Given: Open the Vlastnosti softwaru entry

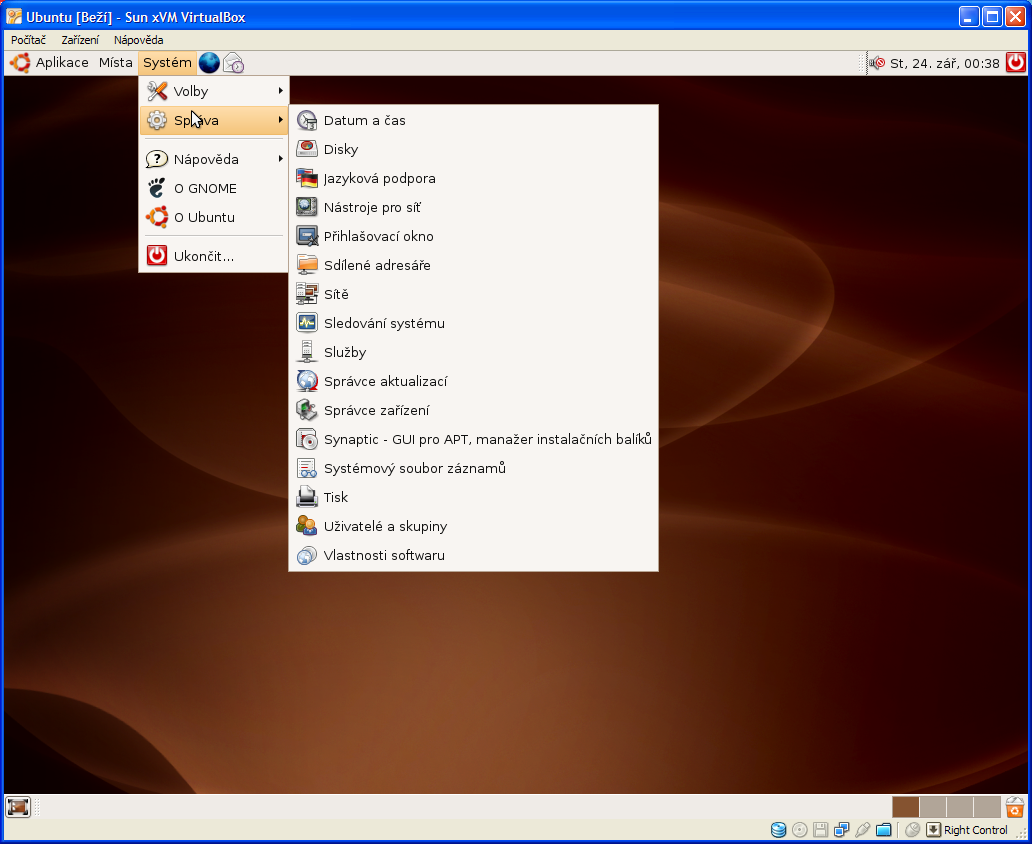Looking at the screenshot, I should point(473,555).
